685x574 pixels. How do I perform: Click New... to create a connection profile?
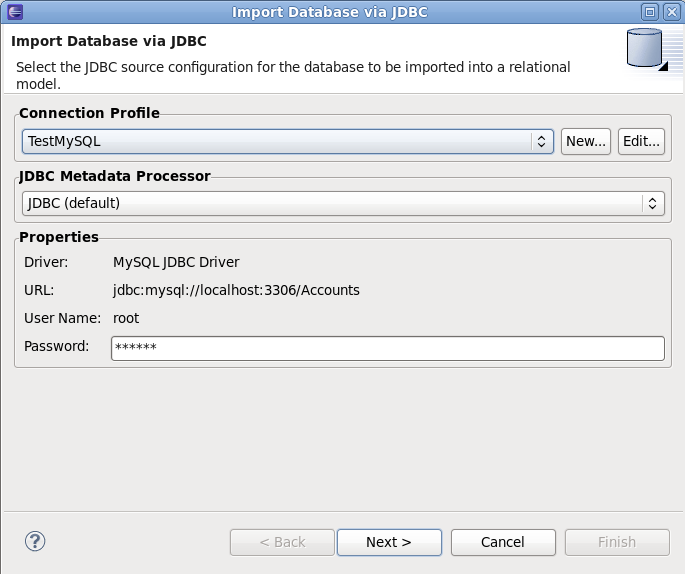pyautogui.click(x=586, y=142)
